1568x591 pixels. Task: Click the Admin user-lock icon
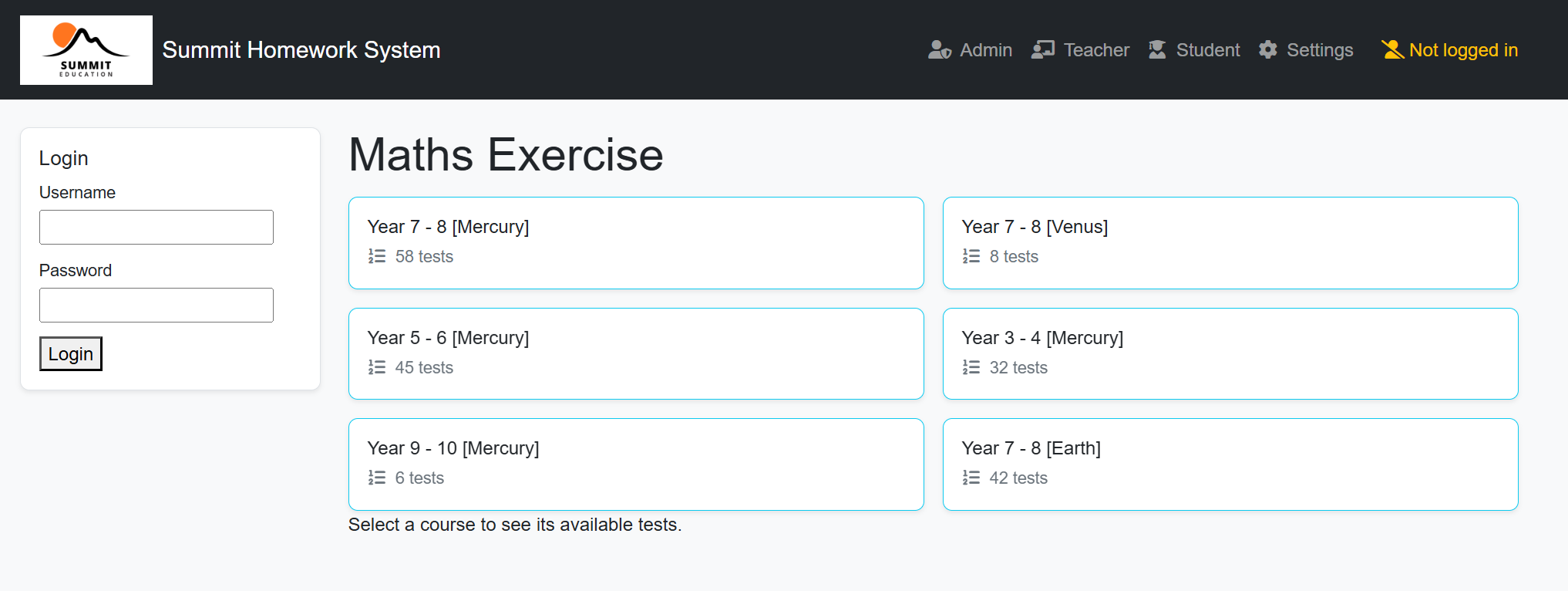point(939,50)
